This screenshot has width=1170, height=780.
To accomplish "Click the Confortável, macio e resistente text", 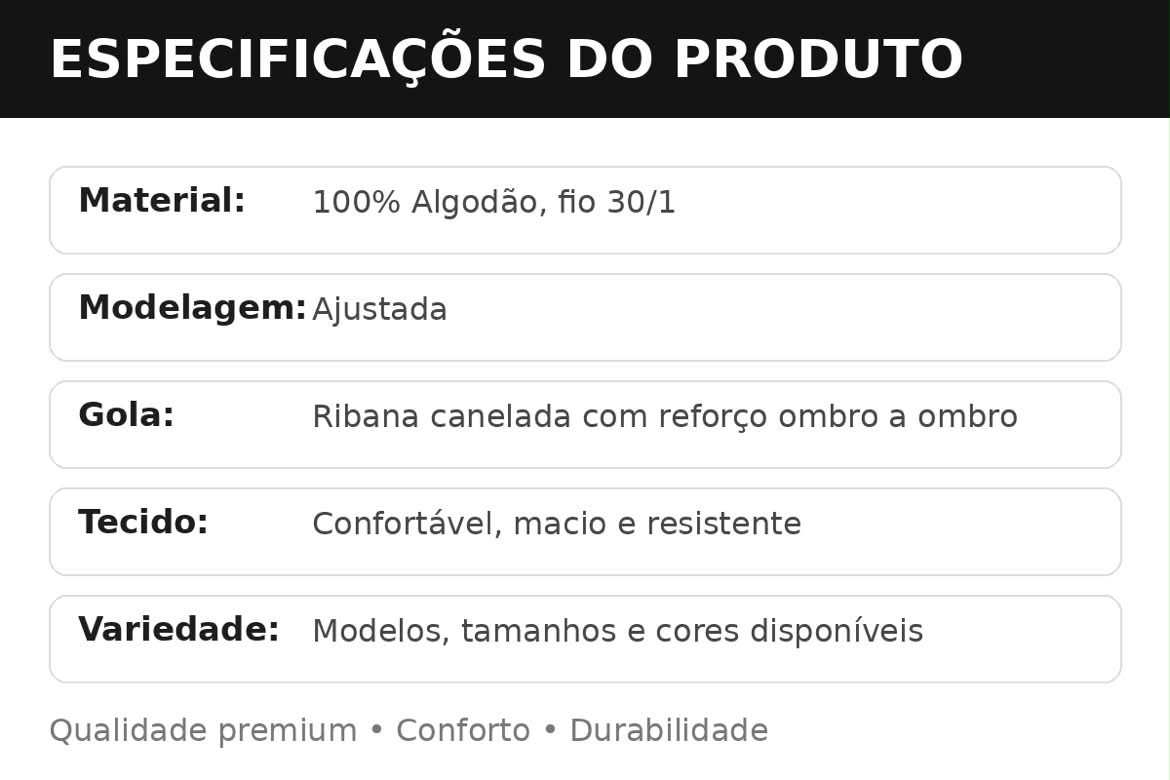I will coord(557,524).
